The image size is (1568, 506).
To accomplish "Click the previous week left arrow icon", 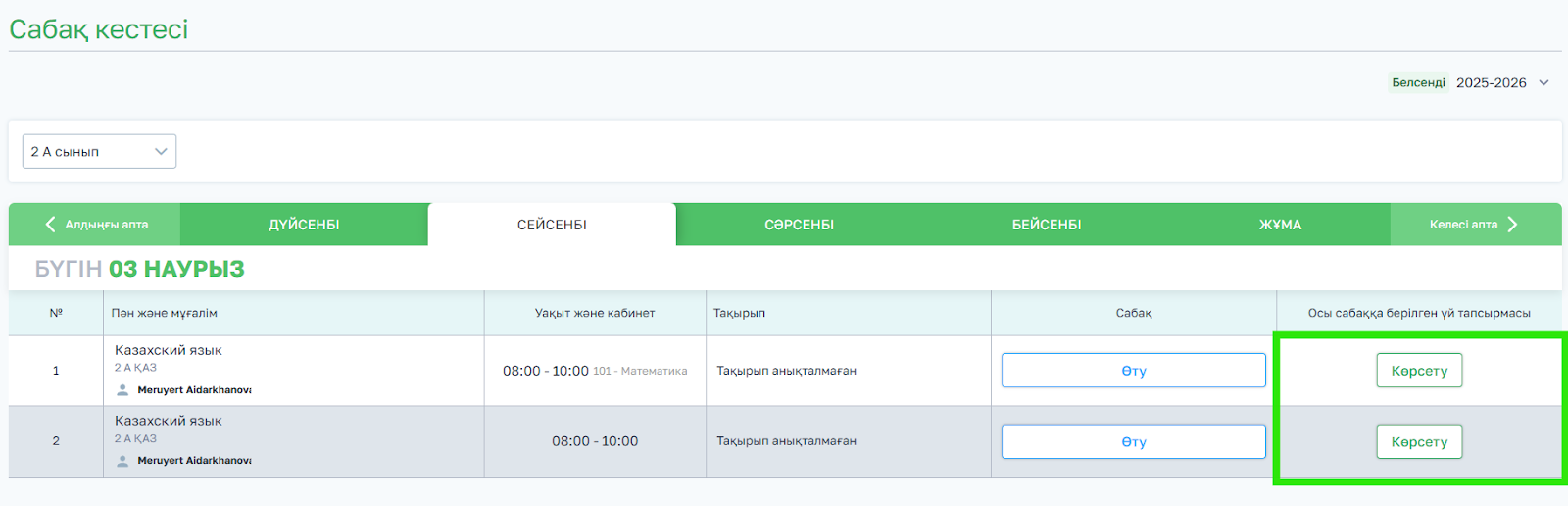I will (50, 225).
